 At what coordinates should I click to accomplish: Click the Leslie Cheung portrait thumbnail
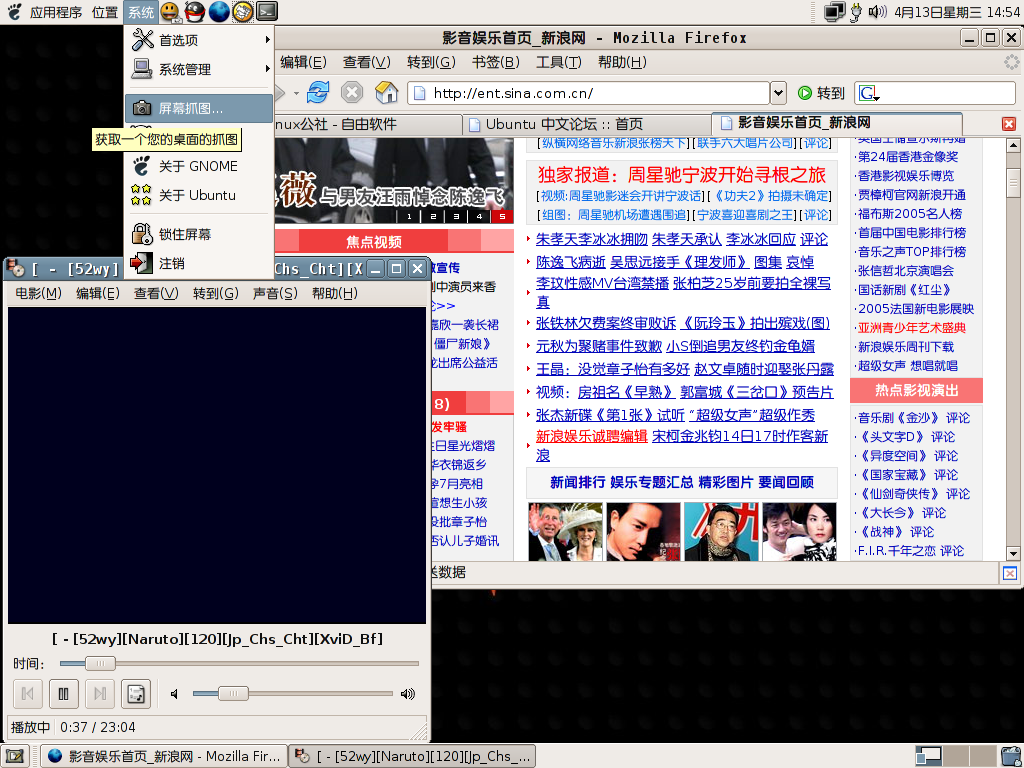click(643, 532)
